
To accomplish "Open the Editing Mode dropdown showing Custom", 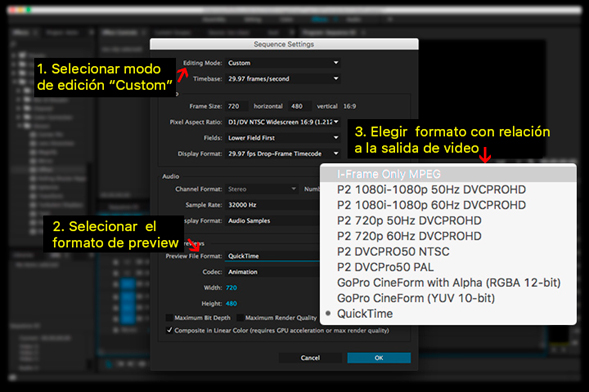I will click(x=283, y=63).
